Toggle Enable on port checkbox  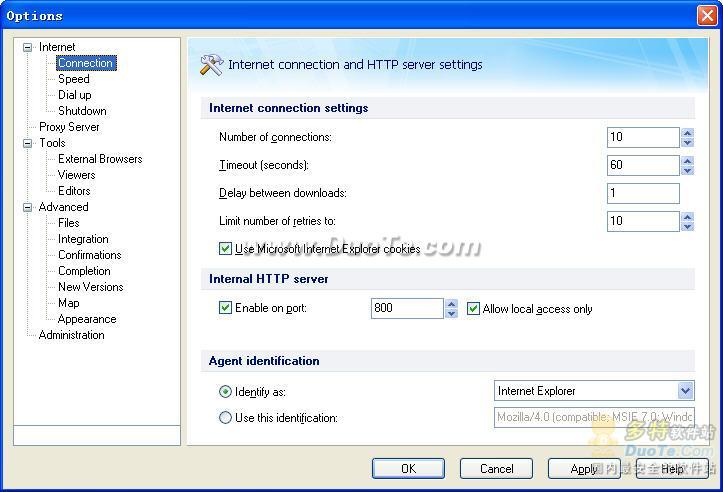225,308
